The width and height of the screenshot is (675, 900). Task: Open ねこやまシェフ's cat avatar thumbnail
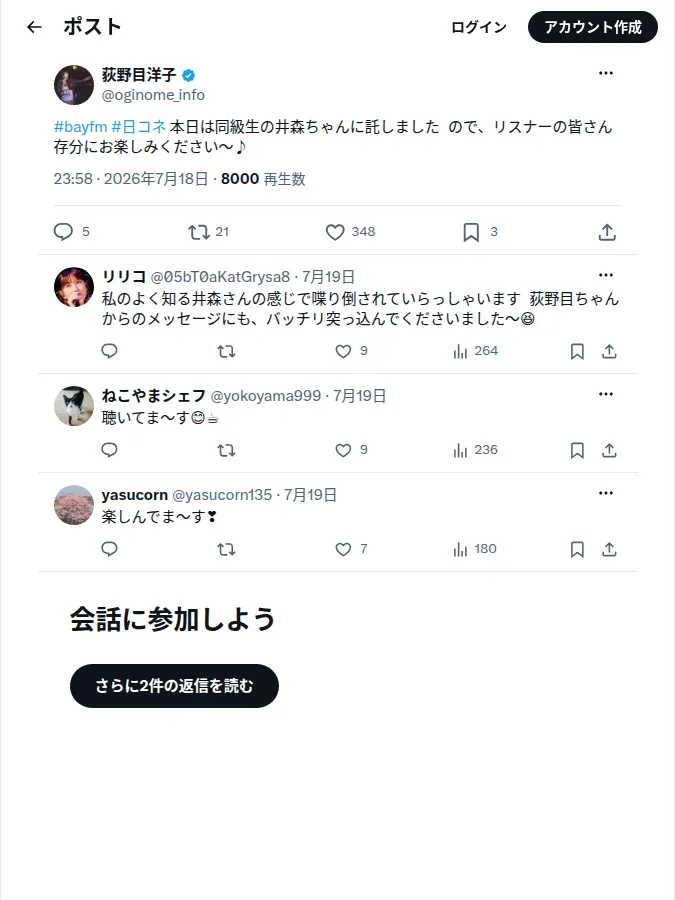coord(73,406)
